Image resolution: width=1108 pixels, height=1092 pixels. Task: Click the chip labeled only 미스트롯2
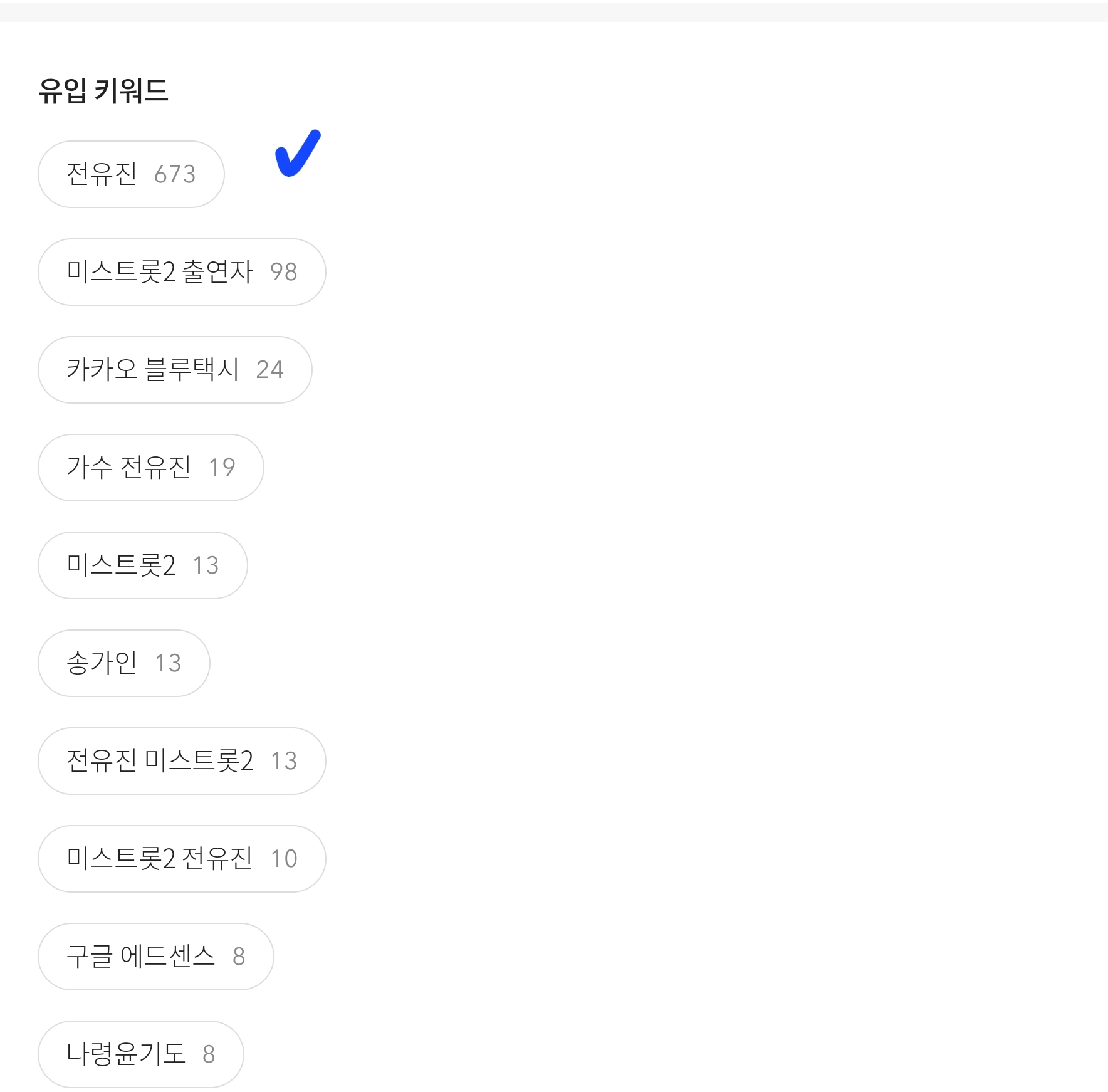(143, 565)
